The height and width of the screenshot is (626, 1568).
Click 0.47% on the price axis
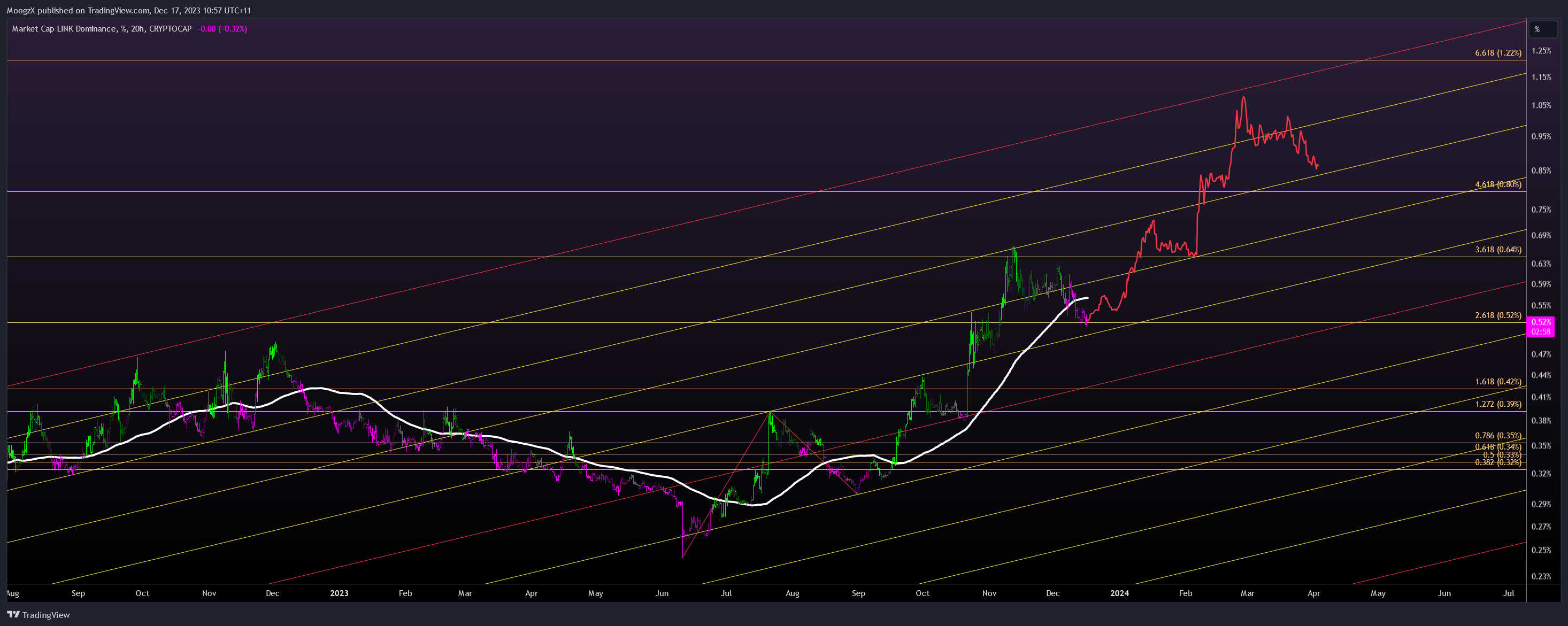coord(1541,354)
